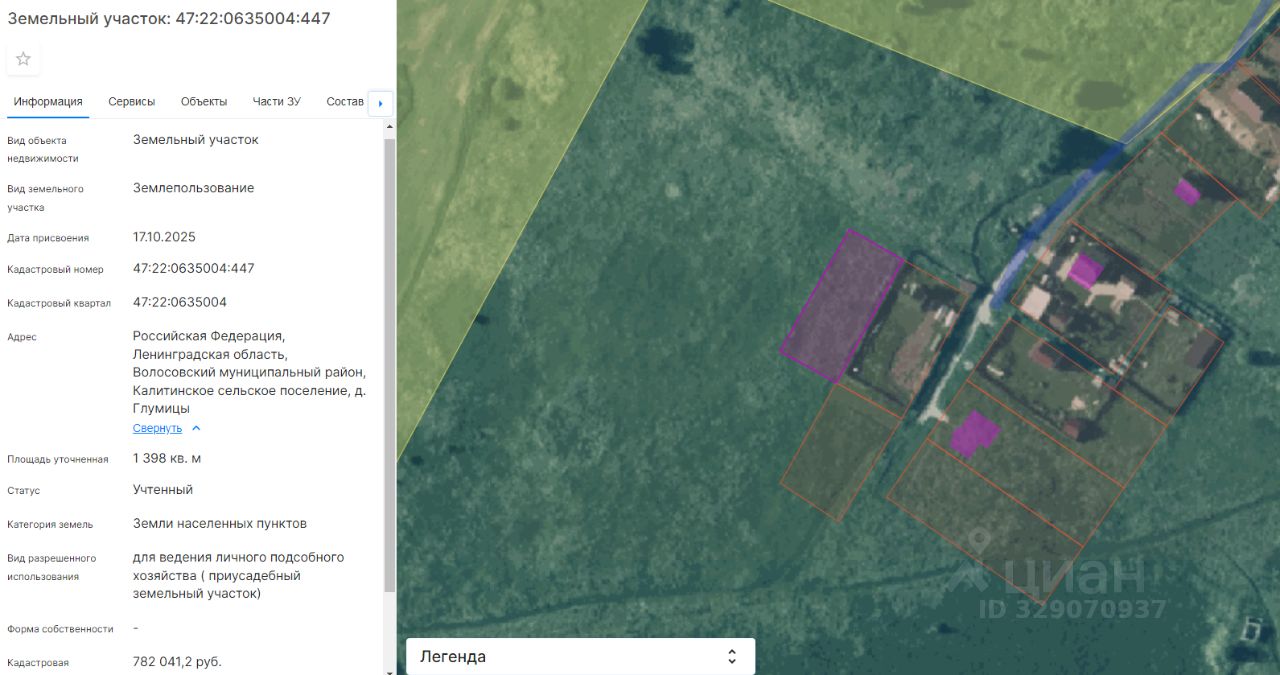
Task: Click the label Вид разрешенного использования
Action: point(52,567)
